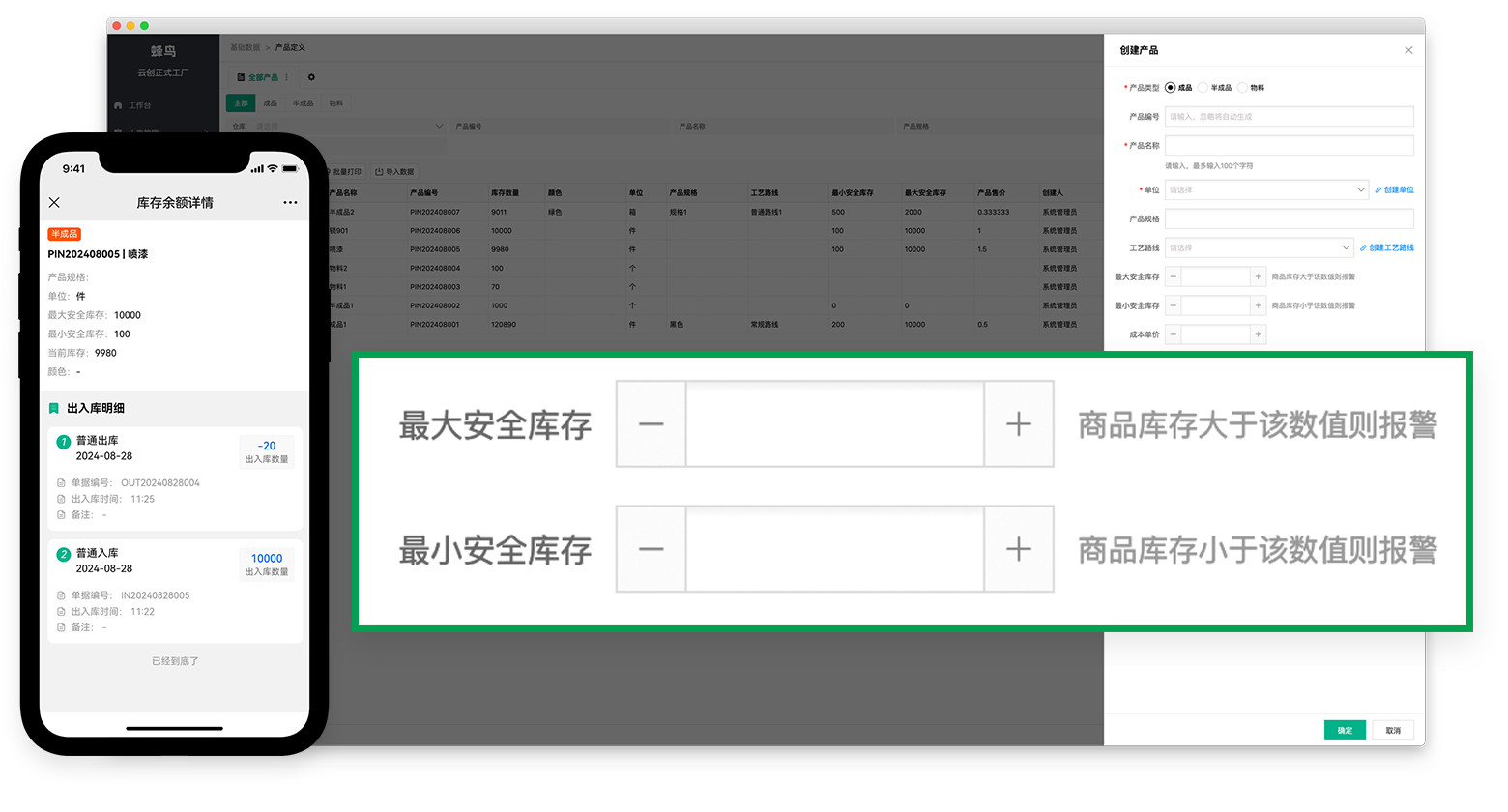
Task: Click the gear settings icon beside 全部产品
Action: pos(311,77)
